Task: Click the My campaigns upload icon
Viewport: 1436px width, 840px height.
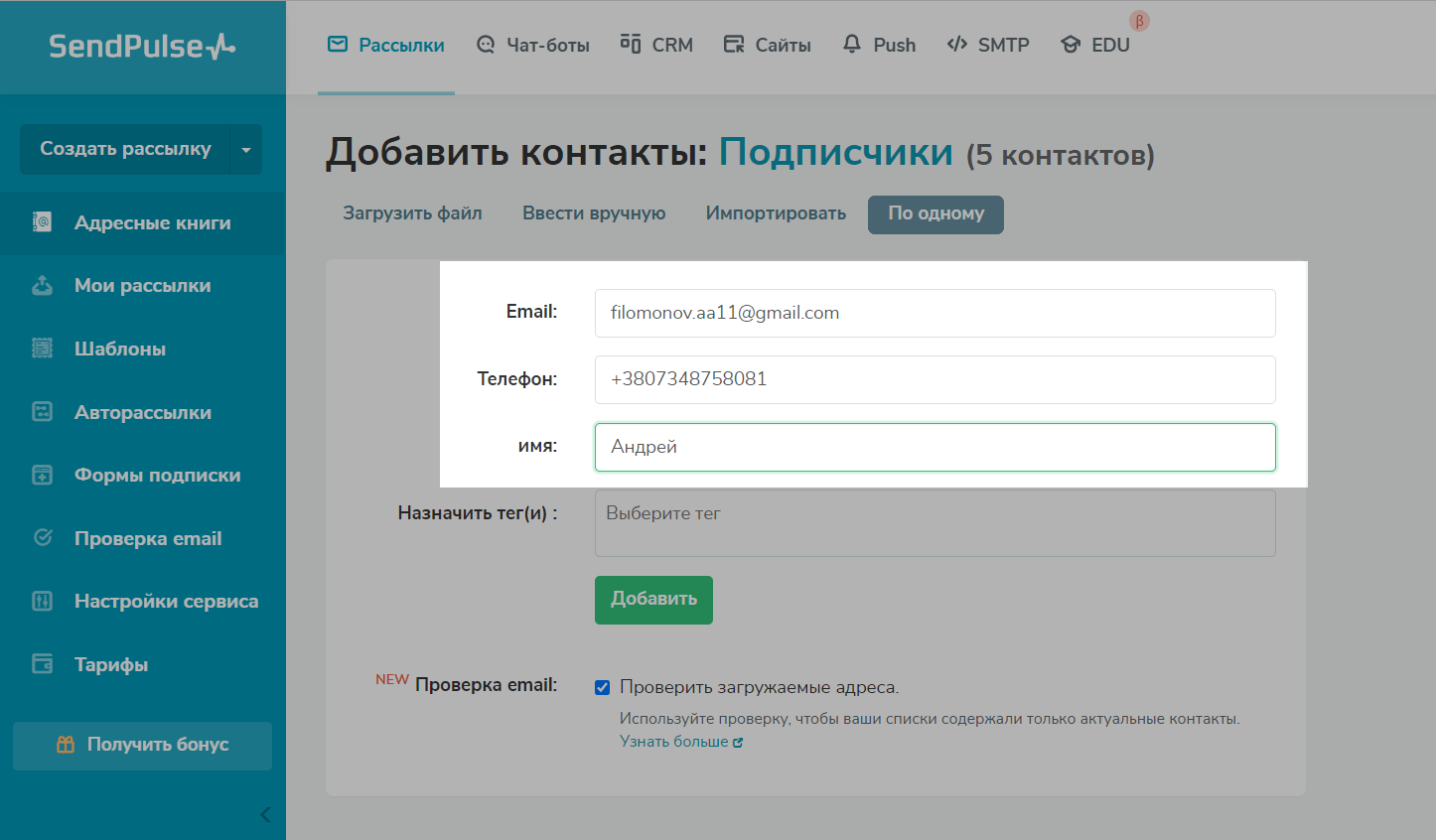Action: 42,286
